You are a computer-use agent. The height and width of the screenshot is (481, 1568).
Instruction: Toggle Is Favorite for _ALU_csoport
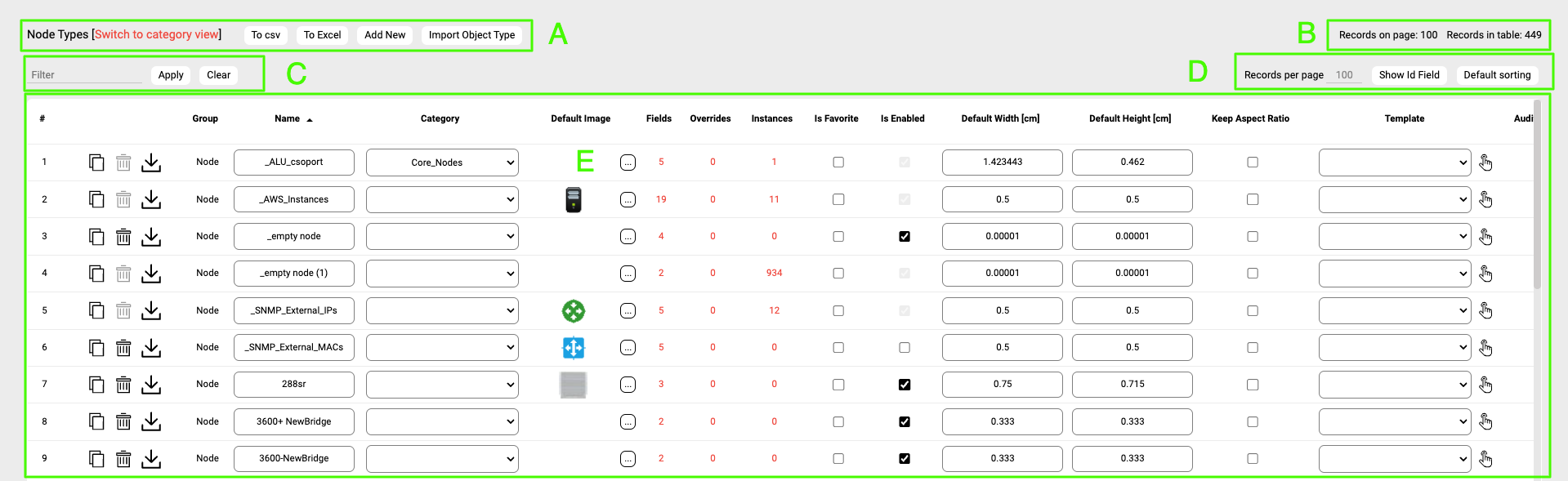coord(838,163)
